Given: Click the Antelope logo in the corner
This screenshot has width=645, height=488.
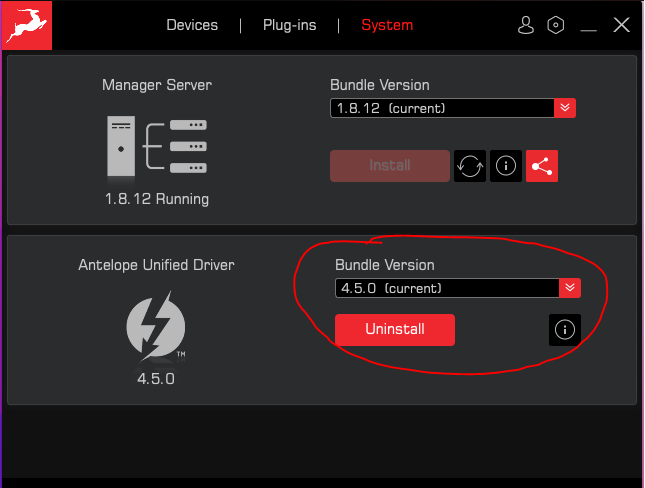Looking at the screenshot, I should coord(27,25).
